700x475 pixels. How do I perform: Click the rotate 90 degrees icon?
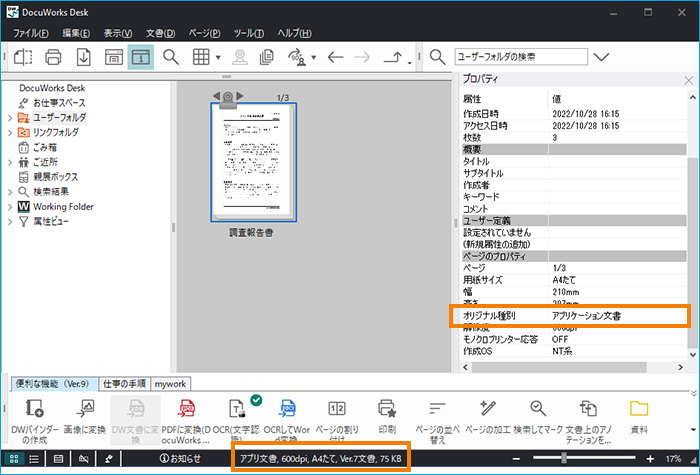pos(298,57)
